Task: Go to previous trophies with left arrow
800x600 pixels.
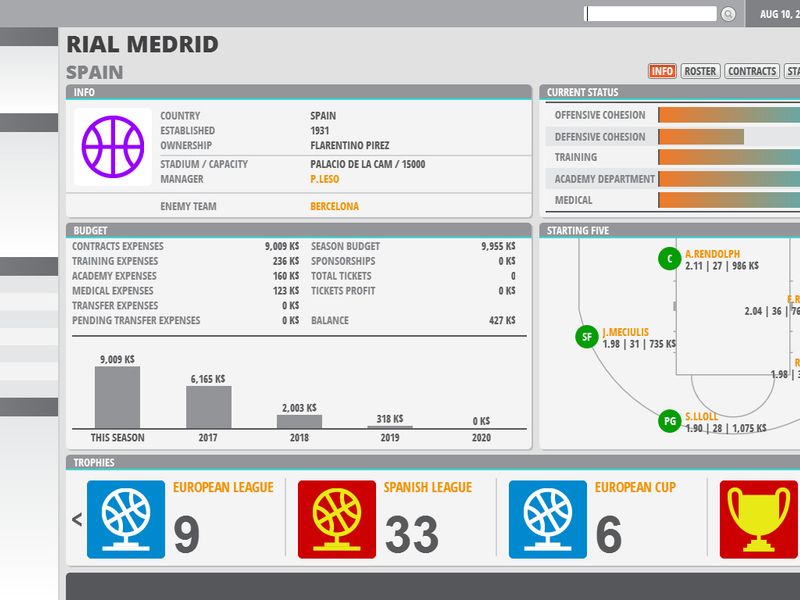Action: coord(77,519)
